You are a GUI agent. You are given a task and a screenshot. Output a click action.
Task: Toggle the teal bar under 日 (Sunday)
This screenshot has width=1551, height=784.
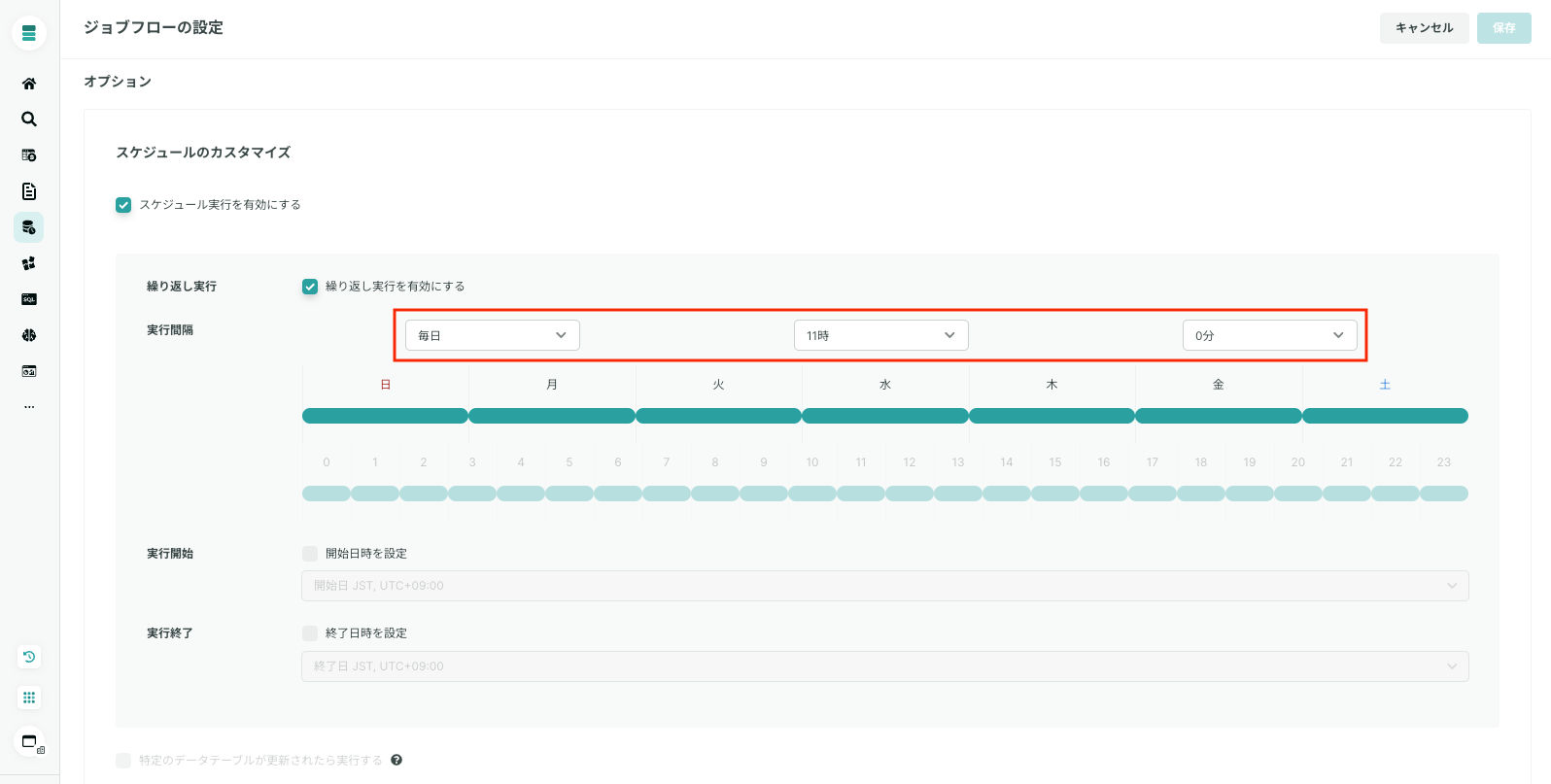coord(386,416)
